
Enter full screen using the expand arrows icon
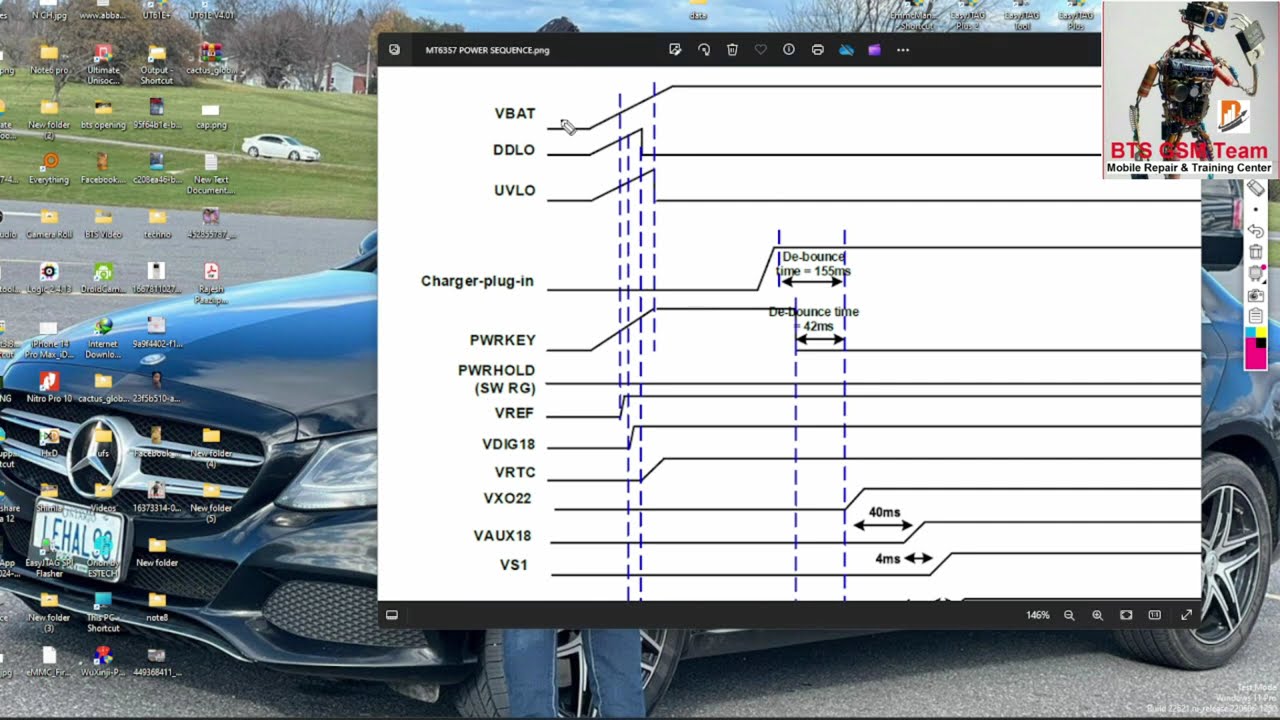[1186, 615]
